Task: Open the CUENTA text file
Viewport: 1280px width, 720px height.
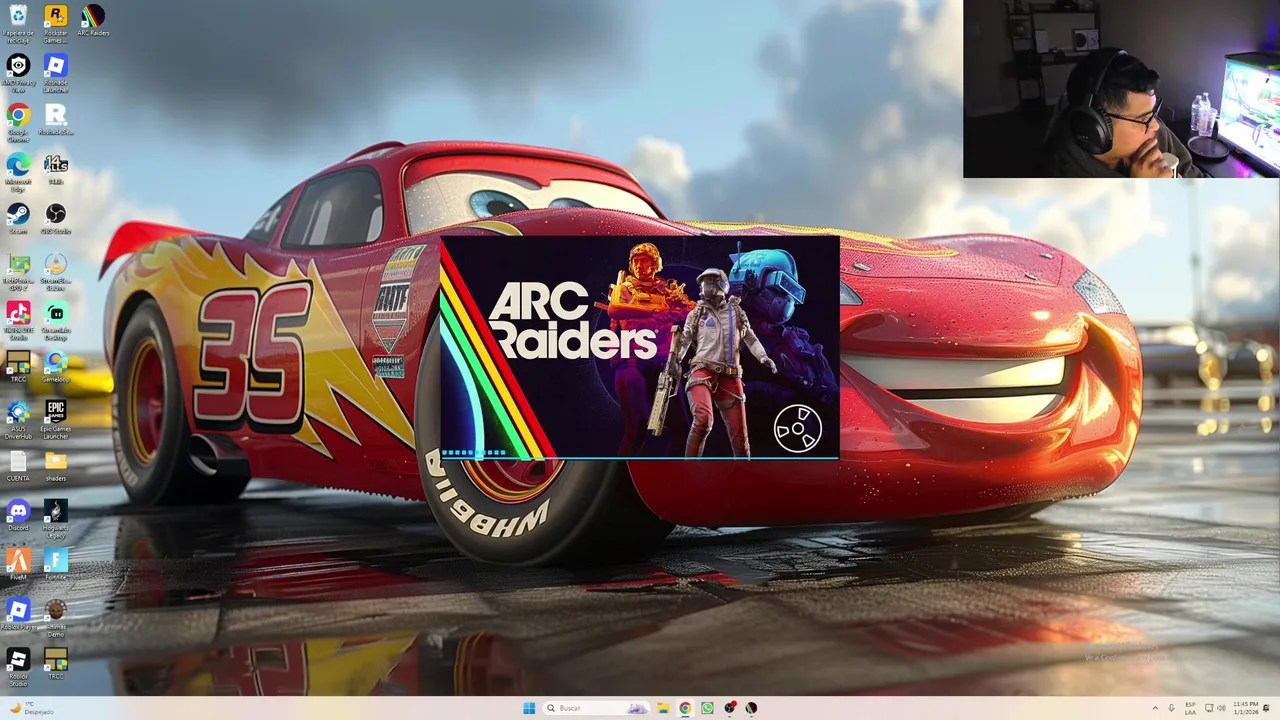Action: (18, 466)
